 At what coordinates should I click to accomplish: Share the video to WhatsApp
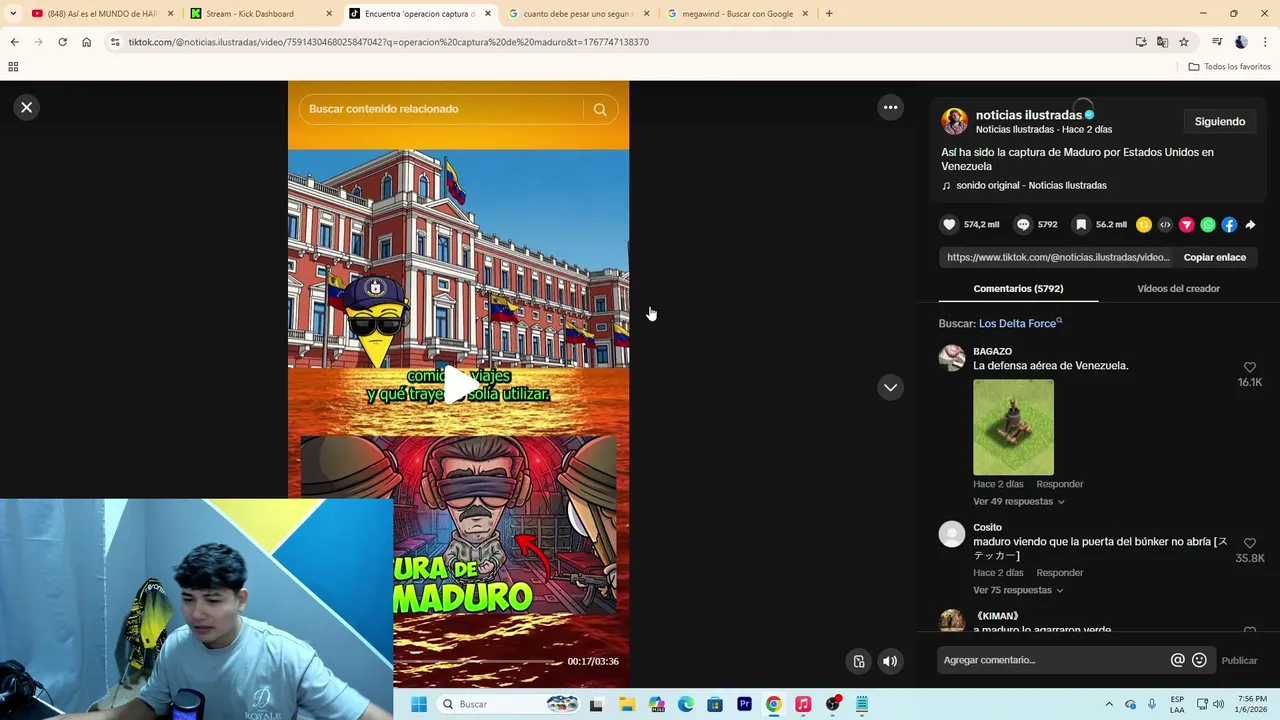point(1208,225)
